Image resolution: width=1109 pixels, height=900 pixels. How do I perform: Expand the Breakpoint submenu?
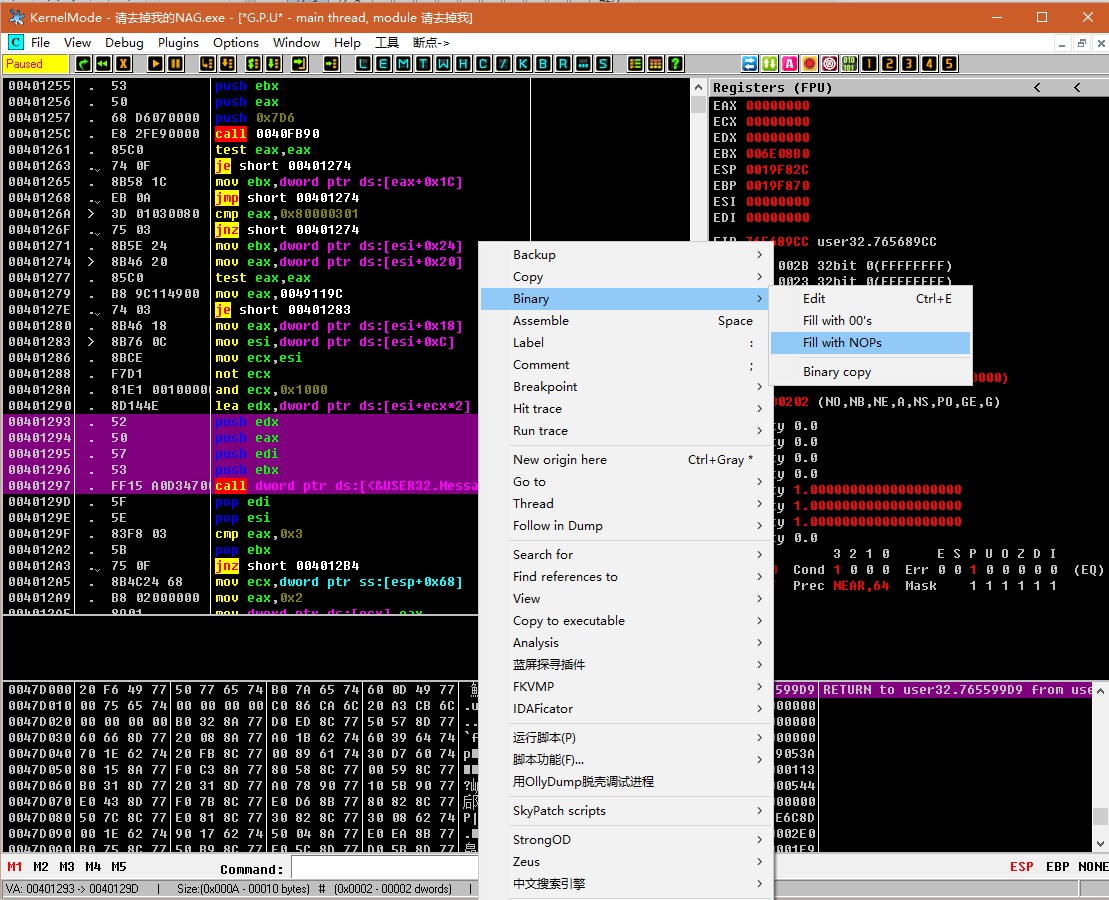click(625, 386)
